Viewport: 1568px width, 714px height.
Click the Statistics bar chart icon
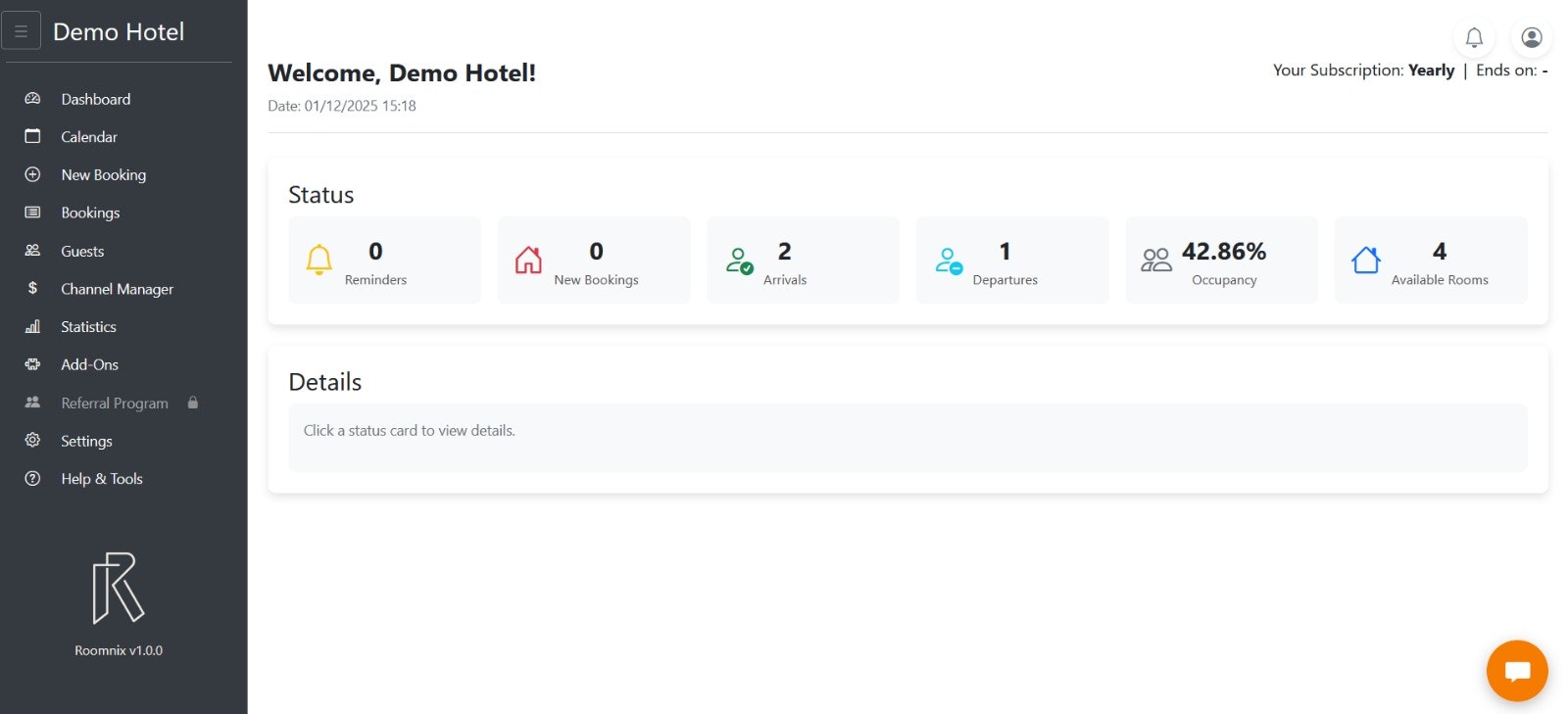32,326
